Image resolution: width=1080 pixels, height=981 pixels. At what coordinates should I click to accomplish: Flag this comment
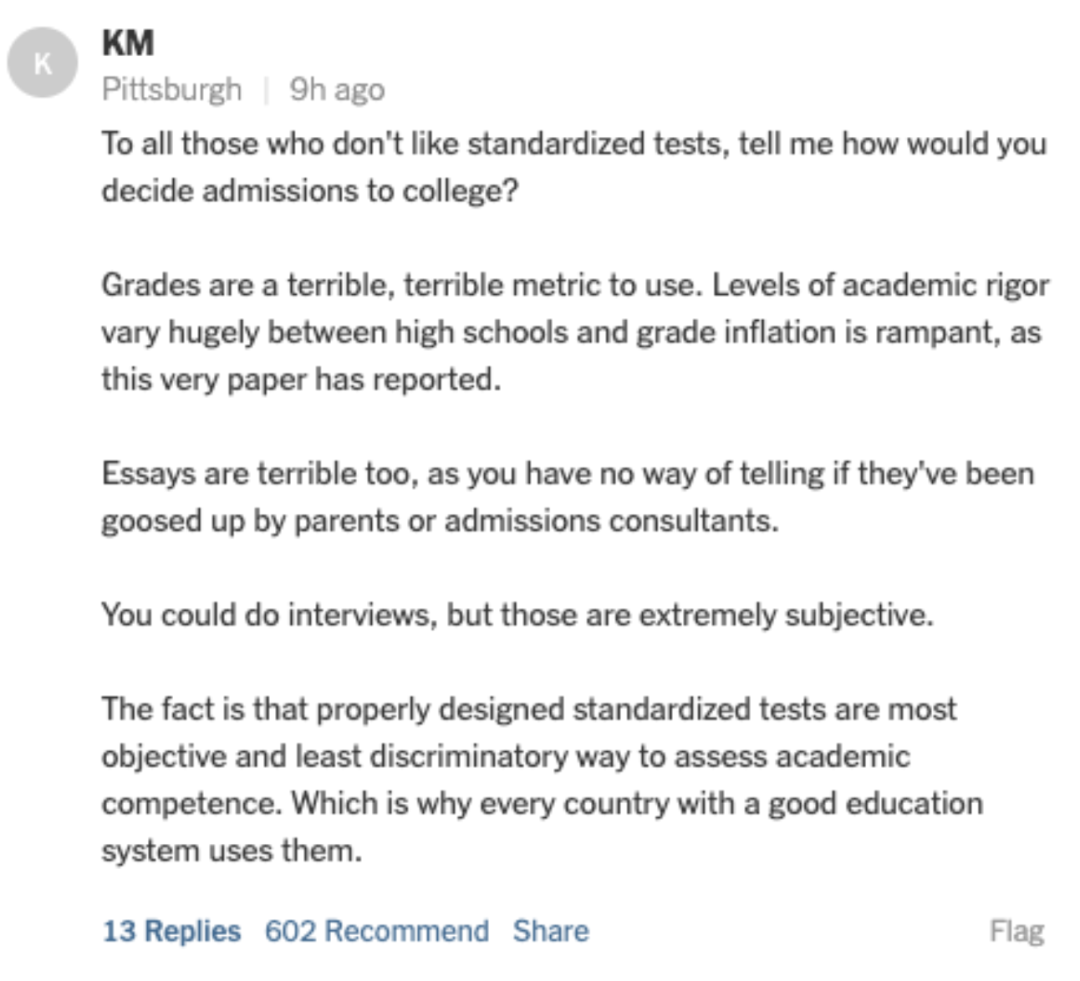point(1017,931)
